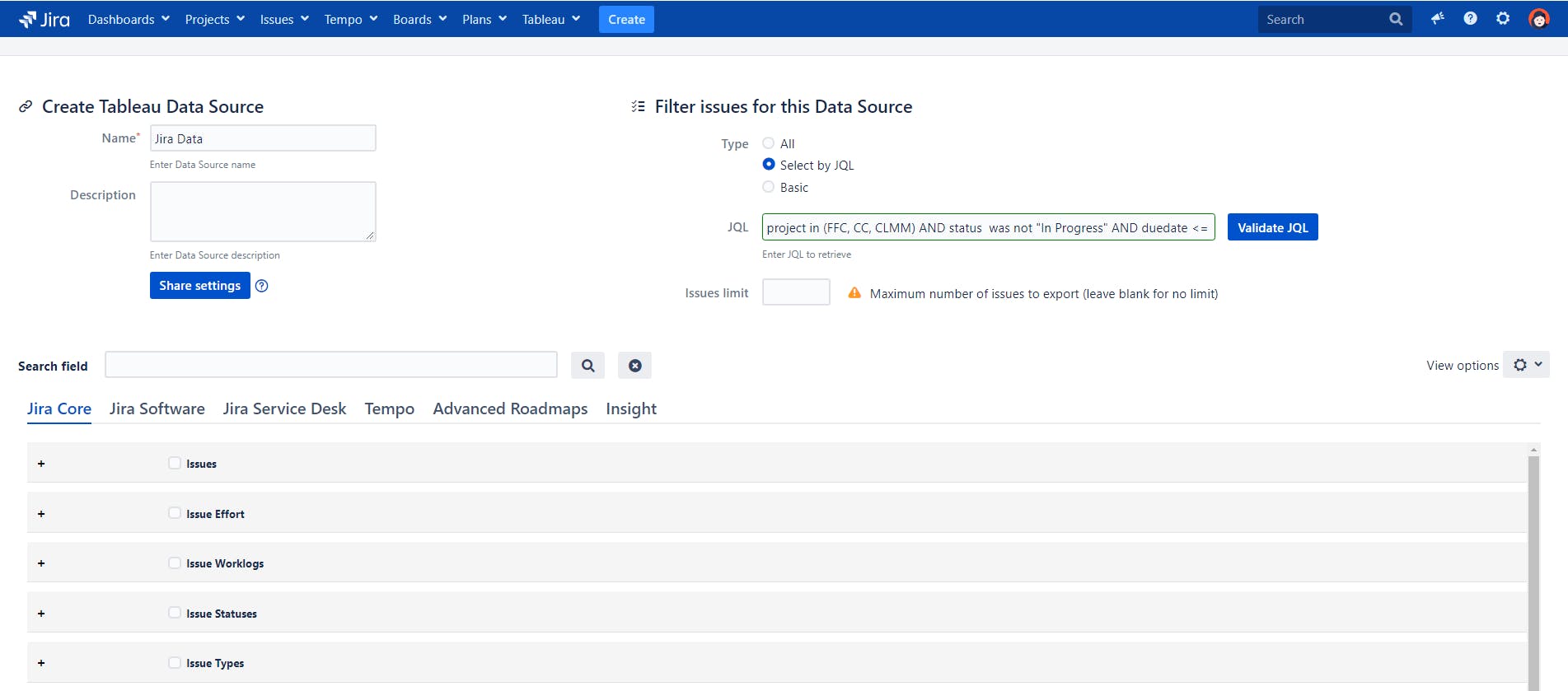
Task: Expand the Issue Statuses row
Action: pyautogui.click(x=41, y=614)
